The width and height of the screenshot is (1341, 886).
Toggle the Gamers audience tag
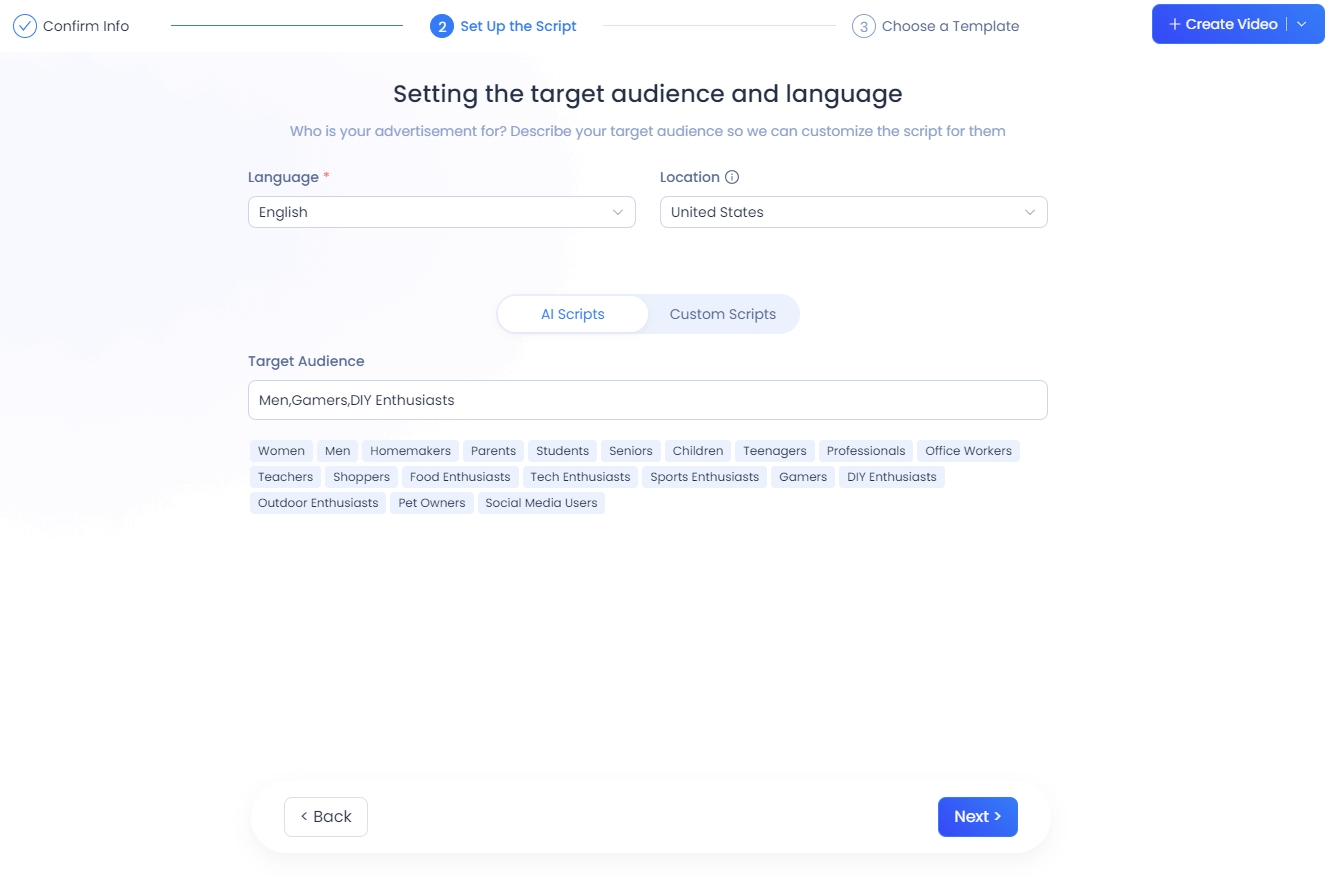pyautogui.click(x=802, y=477)
